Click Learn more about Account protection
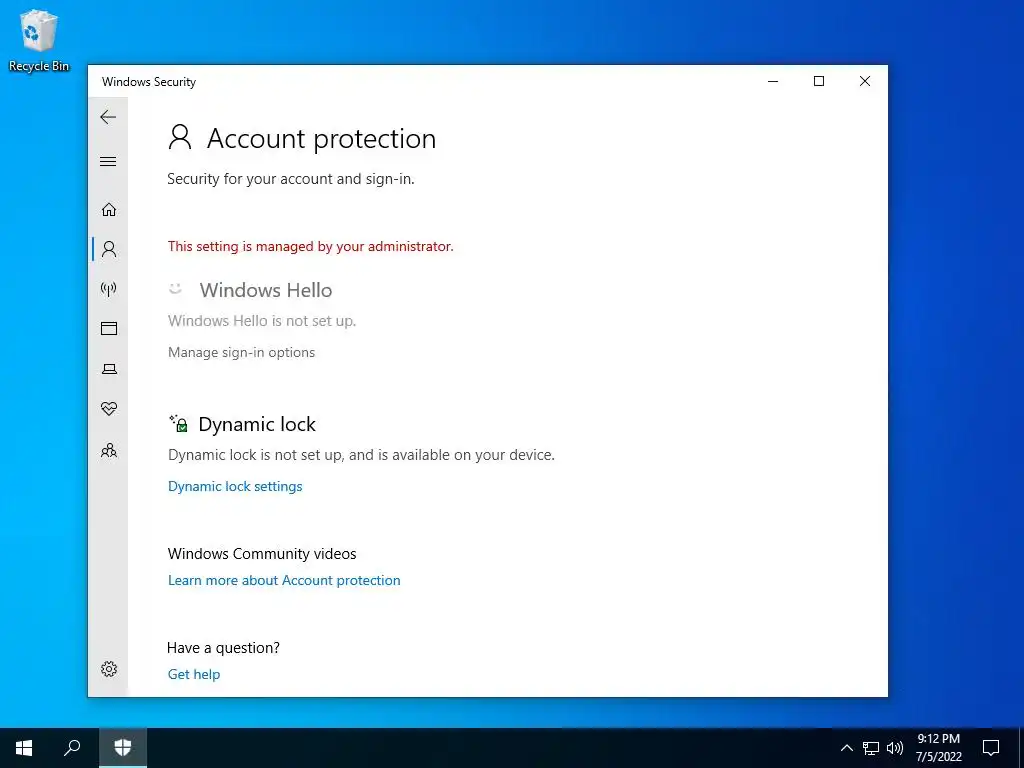 tap(284, 581)
